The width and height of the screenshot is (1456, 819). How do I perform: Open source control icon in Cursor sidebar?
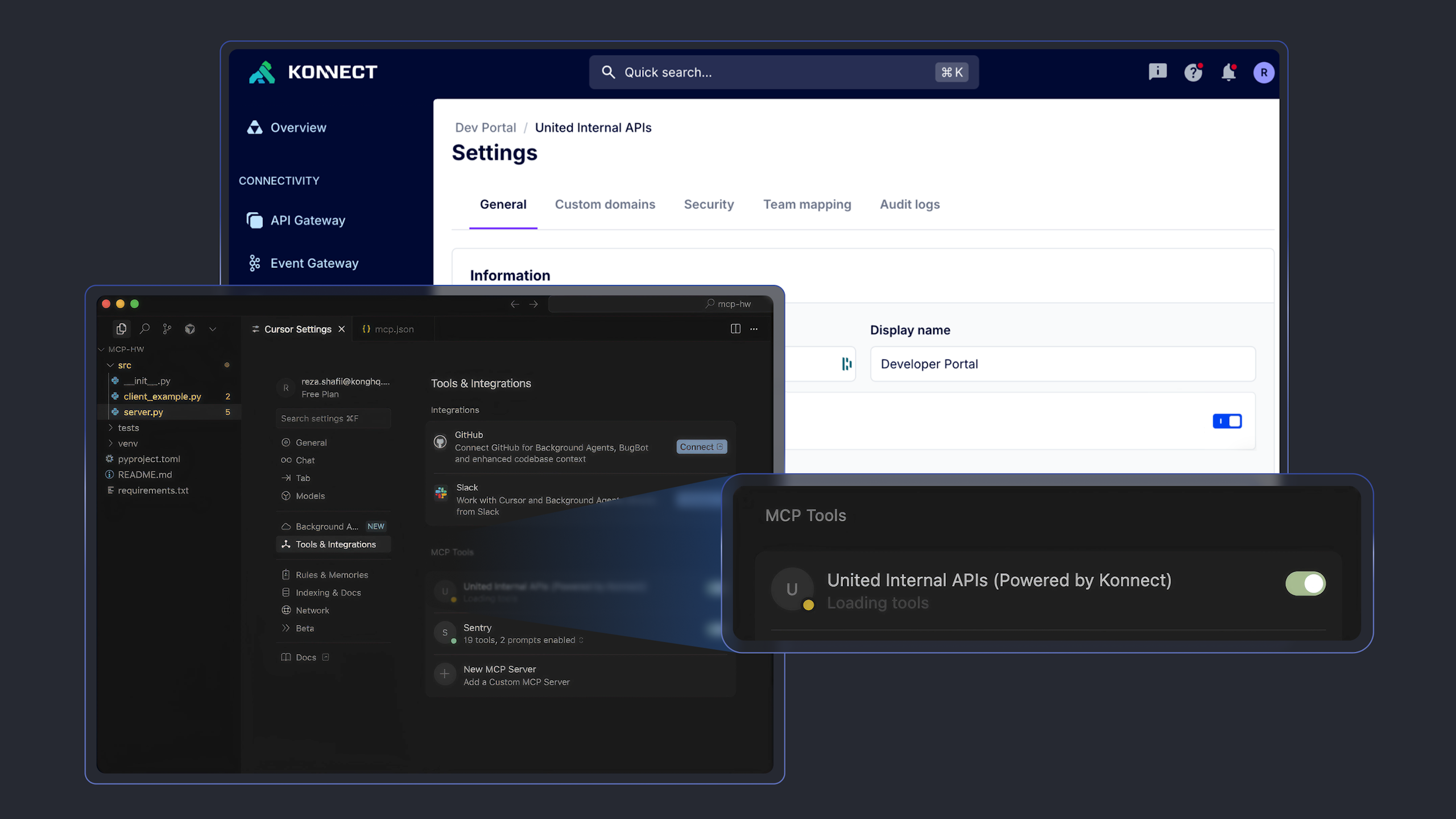(167, 329)
